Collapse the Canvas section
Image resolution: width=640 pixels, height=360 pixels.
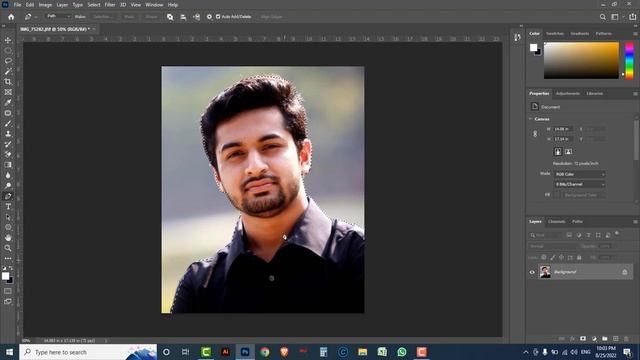[x=531, y=119]
